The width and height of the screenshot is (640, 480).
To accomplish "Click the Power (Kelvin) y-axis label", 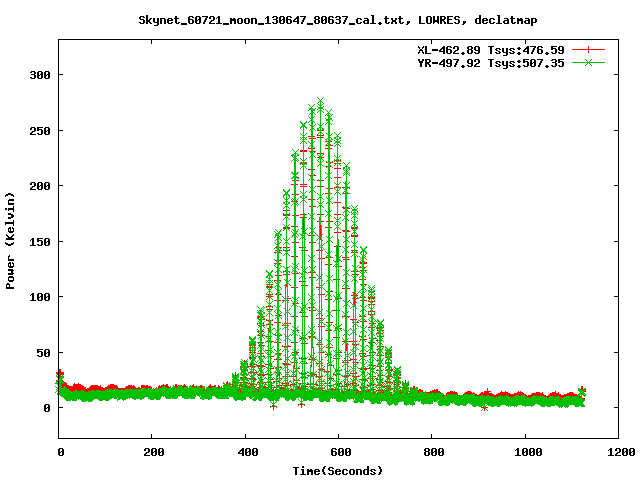I will (10, 241).
